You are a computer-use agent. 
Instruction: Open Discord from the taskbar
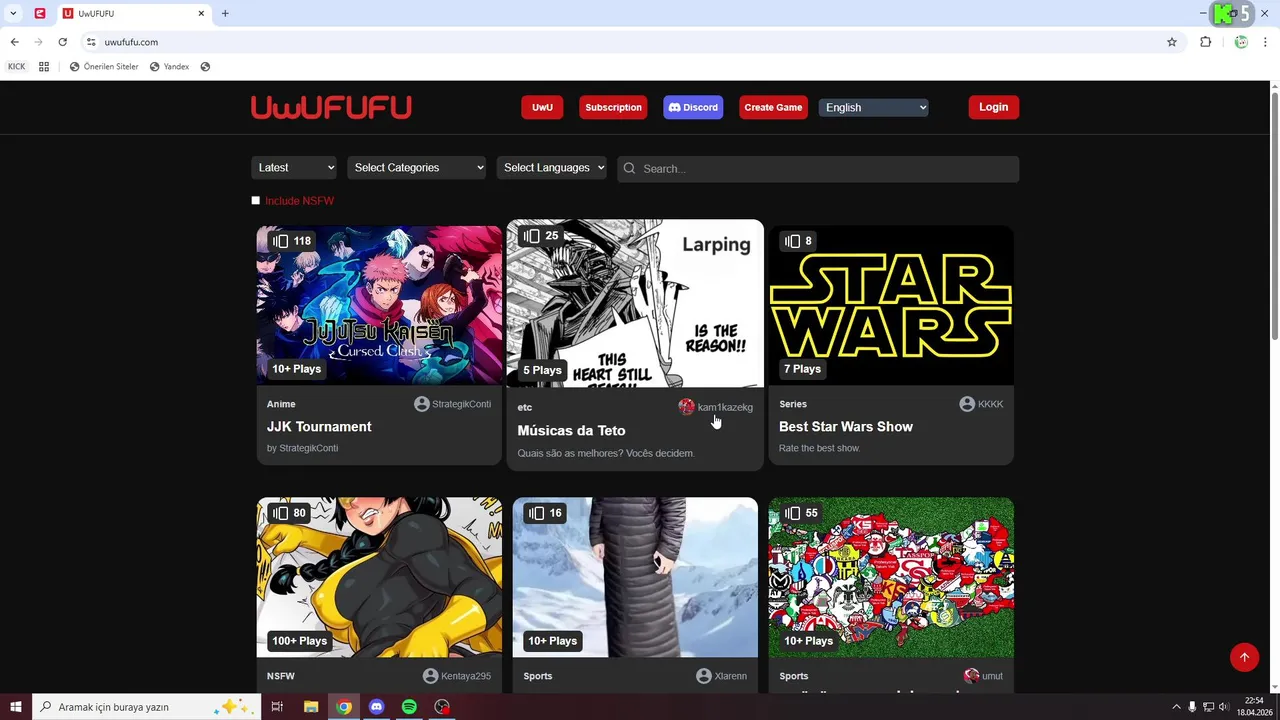pos(376,707)
